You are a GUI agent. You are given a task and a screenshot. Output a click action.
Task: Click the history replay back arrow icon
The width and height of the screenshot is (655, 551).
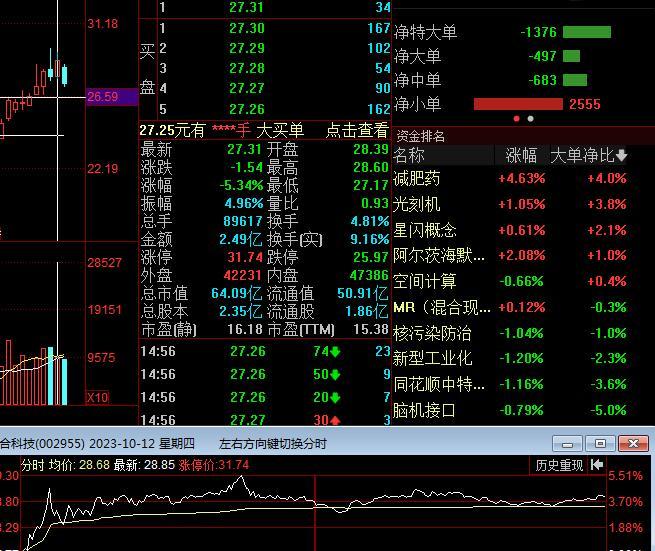coord(597,465)
